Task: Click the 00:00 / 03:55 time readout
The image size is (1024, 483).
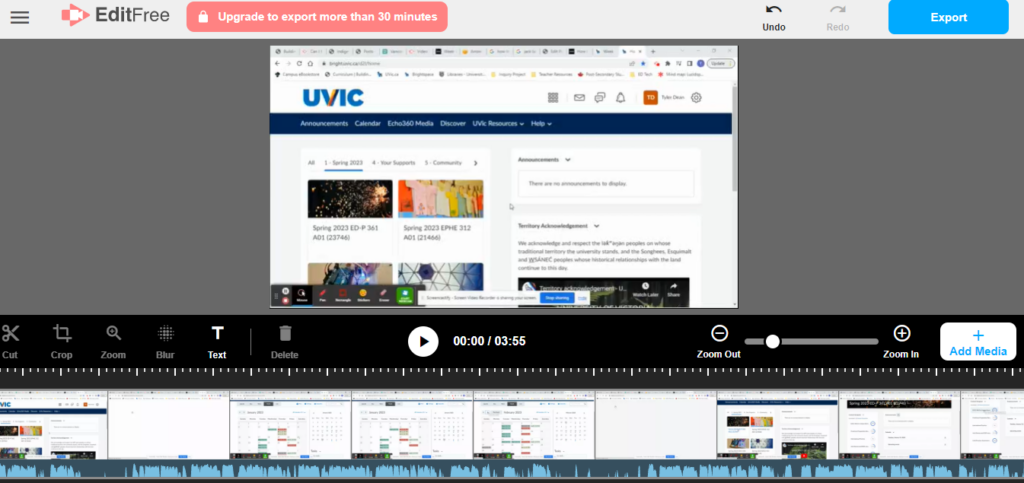Action: click(489, 341)
